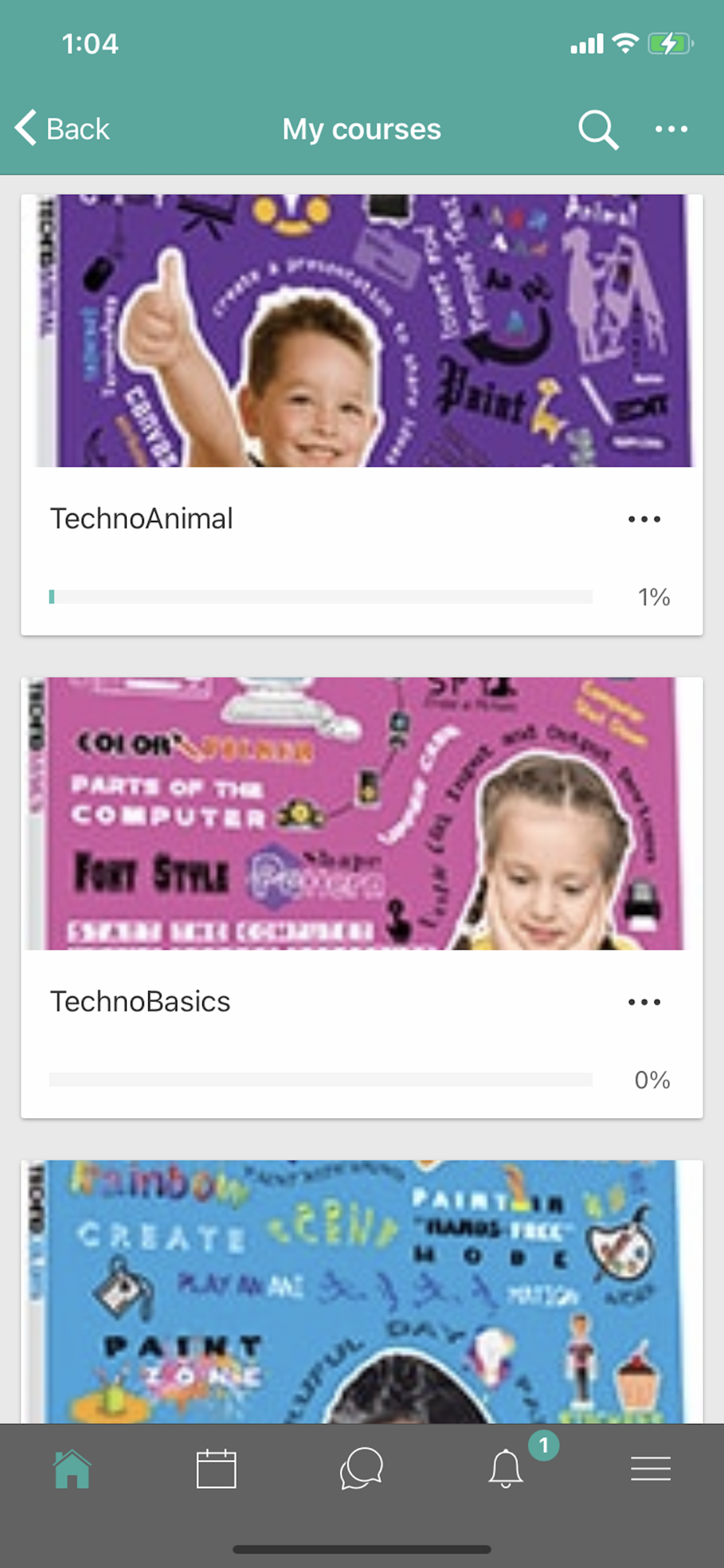Tap the TechnoAnimal purple cover image
Viewport: 724px width, 1568px height.
362,331
